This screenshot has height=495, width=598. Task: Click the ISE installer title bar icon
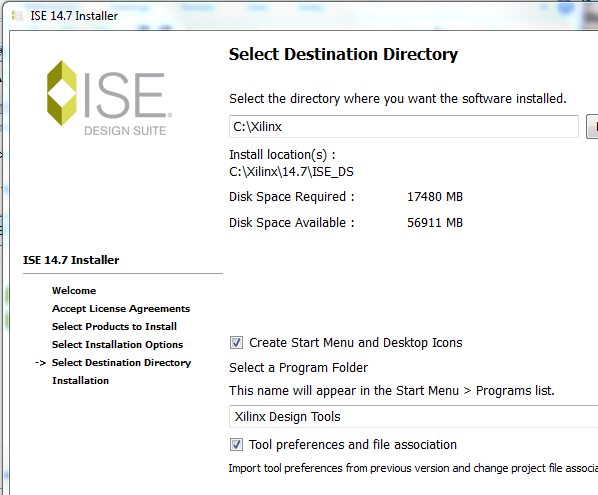(17, 16)
